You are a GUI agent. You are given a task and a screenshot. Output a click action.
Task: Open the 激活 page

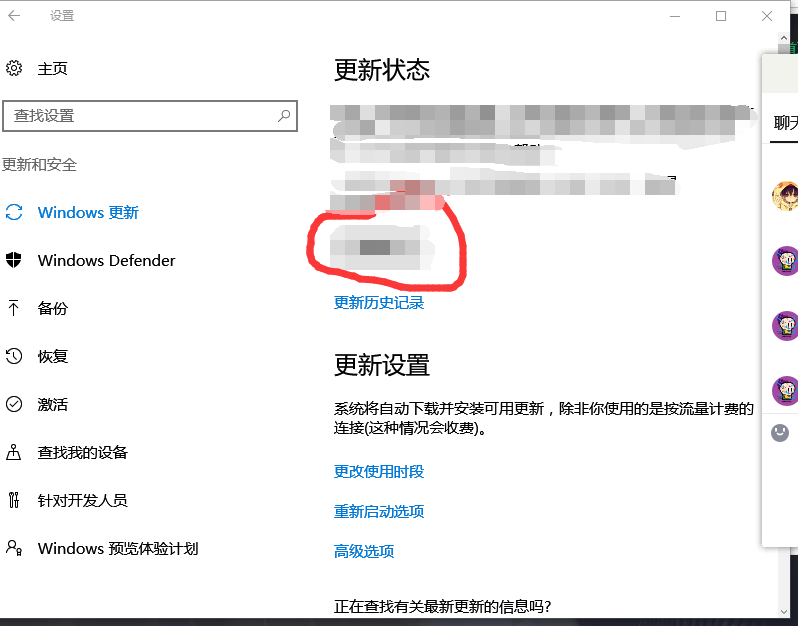(x=52, y=404)
